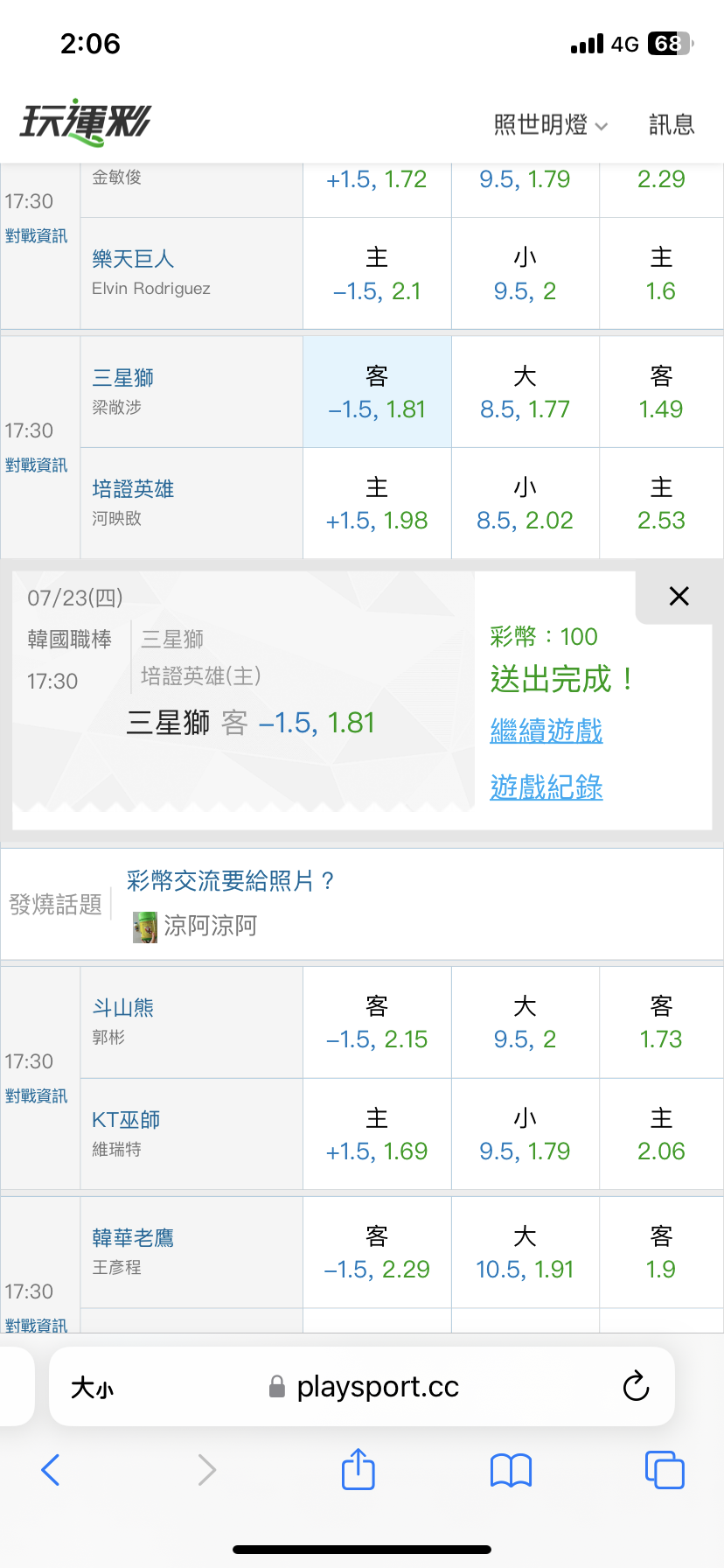Toggle selected 三星獅 客 -1.5, 1.81 bet
The height and width of the screenshot is (1568, 724).
pyautogui.click(x=377, y=392)
